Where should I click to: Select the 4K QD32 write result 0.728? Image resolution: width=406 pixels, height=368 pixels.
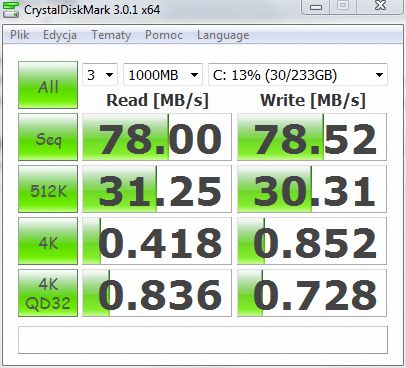pyautogui.click(x=312, y=293)
